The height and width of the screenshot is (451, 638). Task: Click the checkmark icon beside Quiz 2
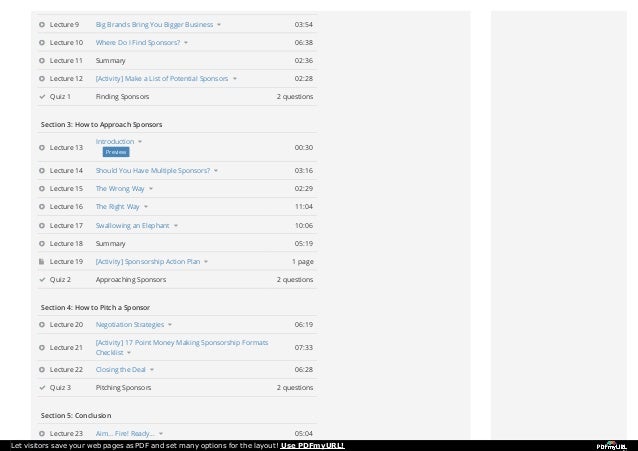coord(42,280)
